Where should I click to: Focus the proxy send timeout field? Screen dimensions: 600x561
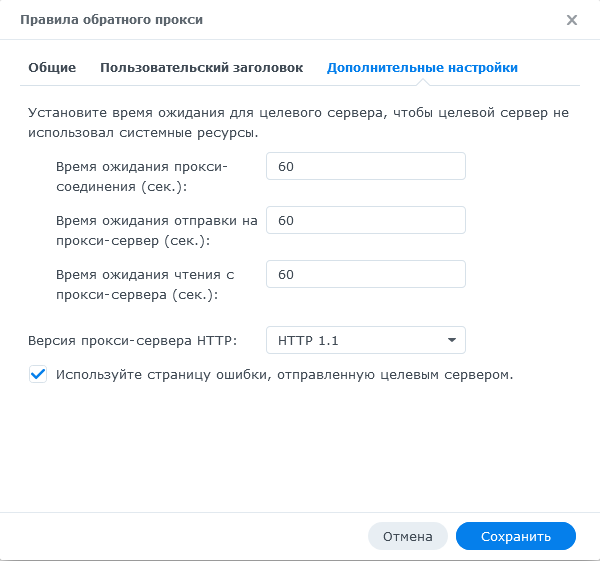click(366, 220)
